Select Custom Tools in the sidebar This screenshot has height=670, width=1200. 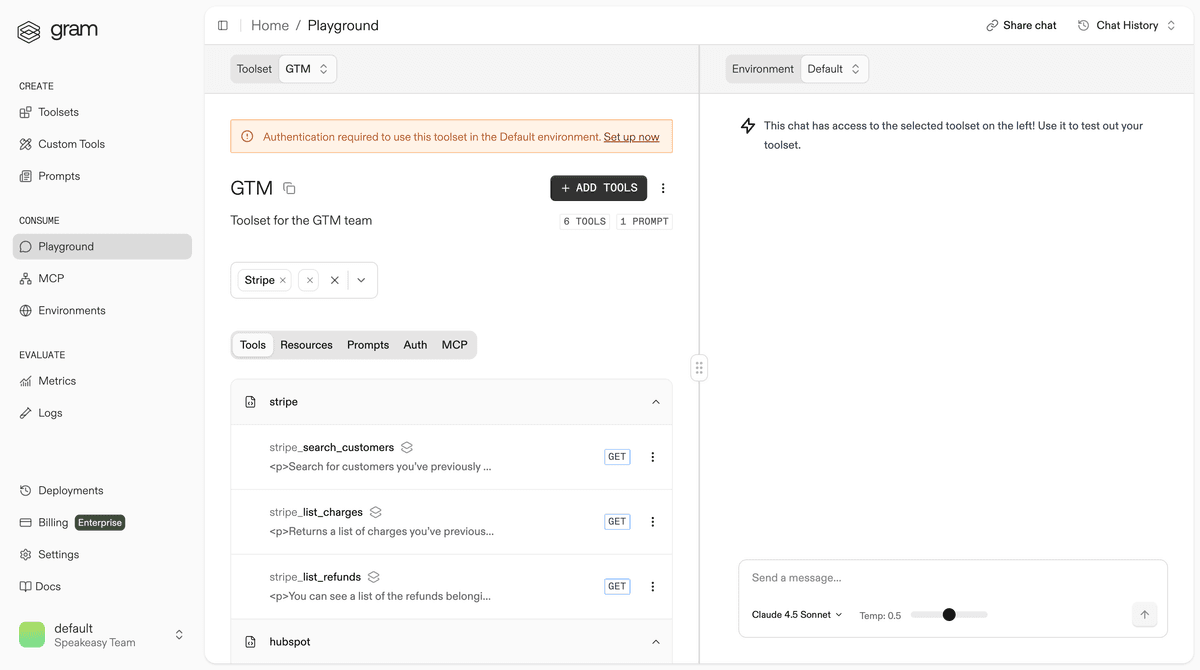tap(69, 143)
